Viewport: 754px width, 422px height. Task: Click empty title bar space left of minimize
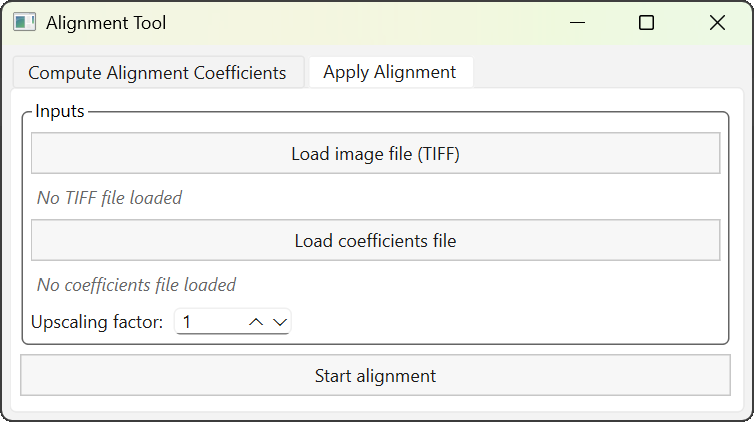point(400,23)
